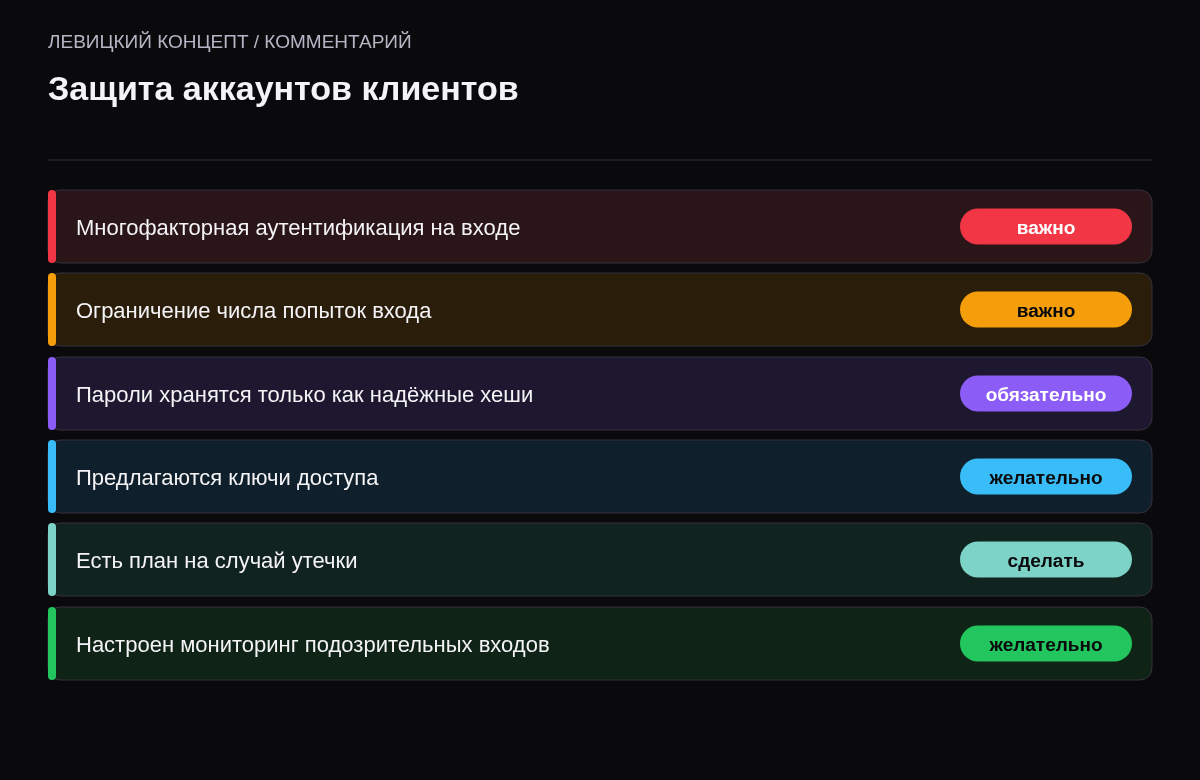Image resolution: width=1200 pixels, height=780 pixels.
Task: Click the red accent bar of the first row
Action: (52, 227)
